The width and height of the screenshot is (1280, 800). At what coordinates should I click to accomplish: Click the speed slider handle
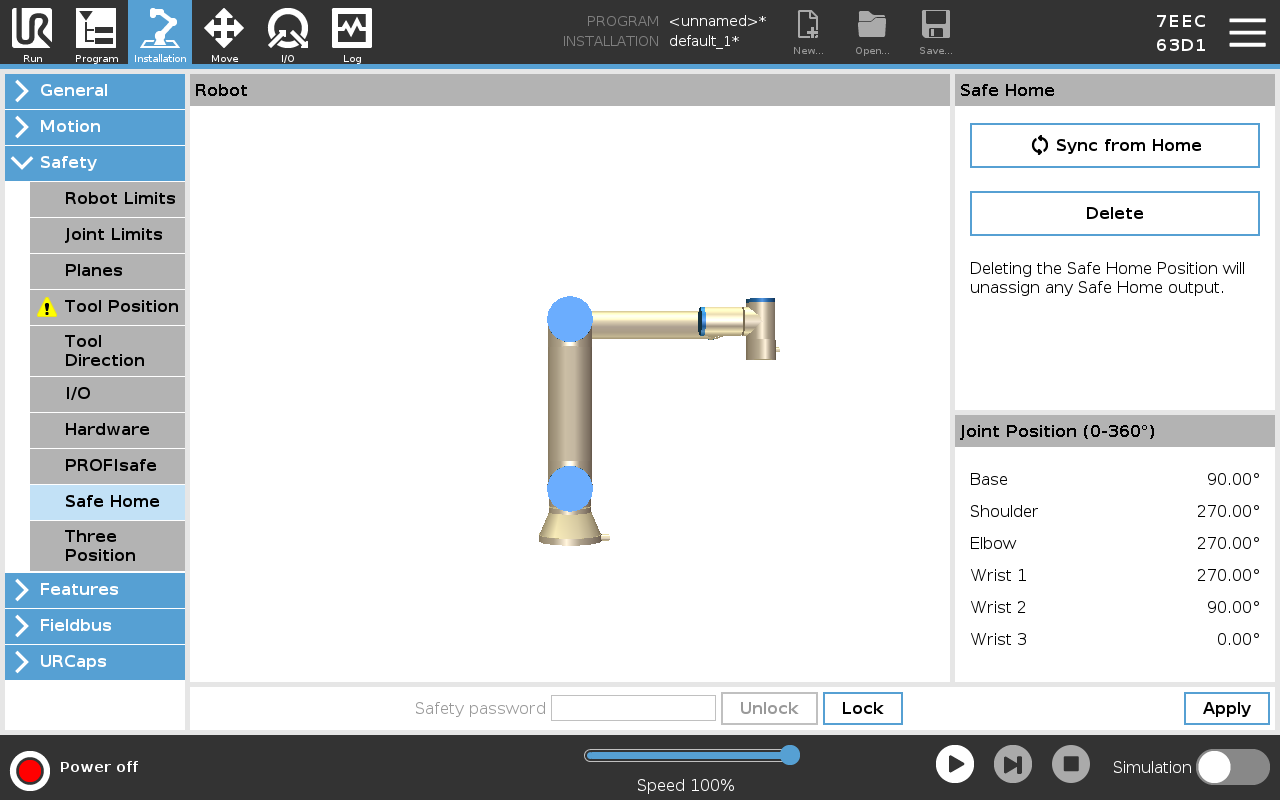tap(789, 755)
